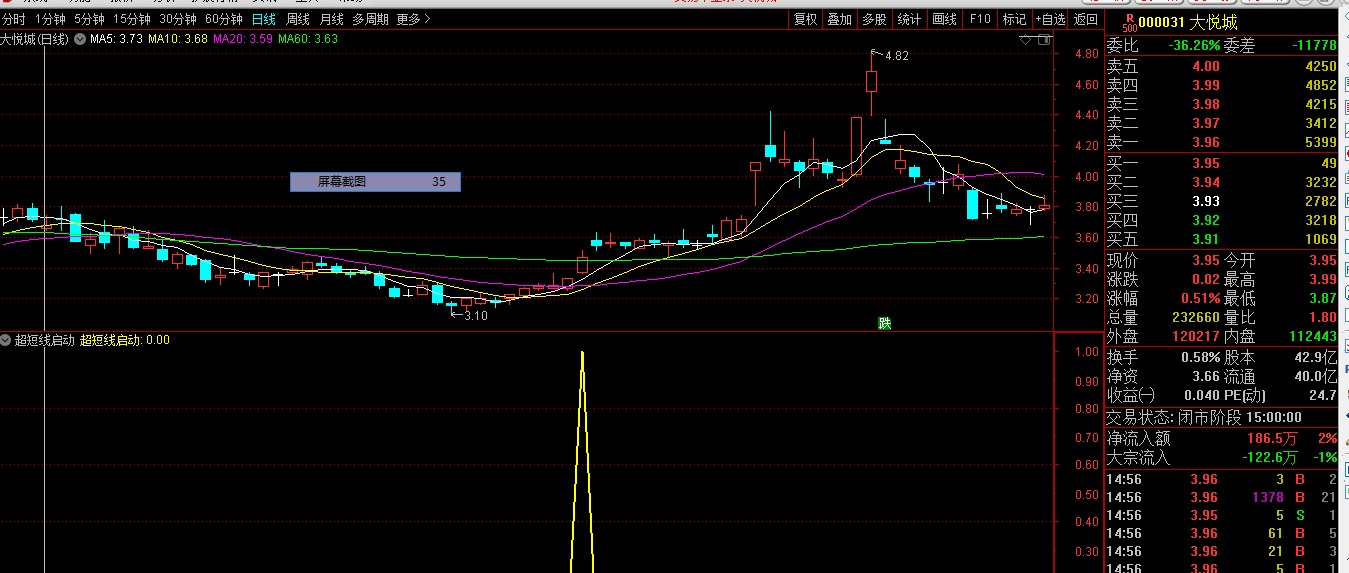Click the 叠加 overlay button

(x=840, y=19)
